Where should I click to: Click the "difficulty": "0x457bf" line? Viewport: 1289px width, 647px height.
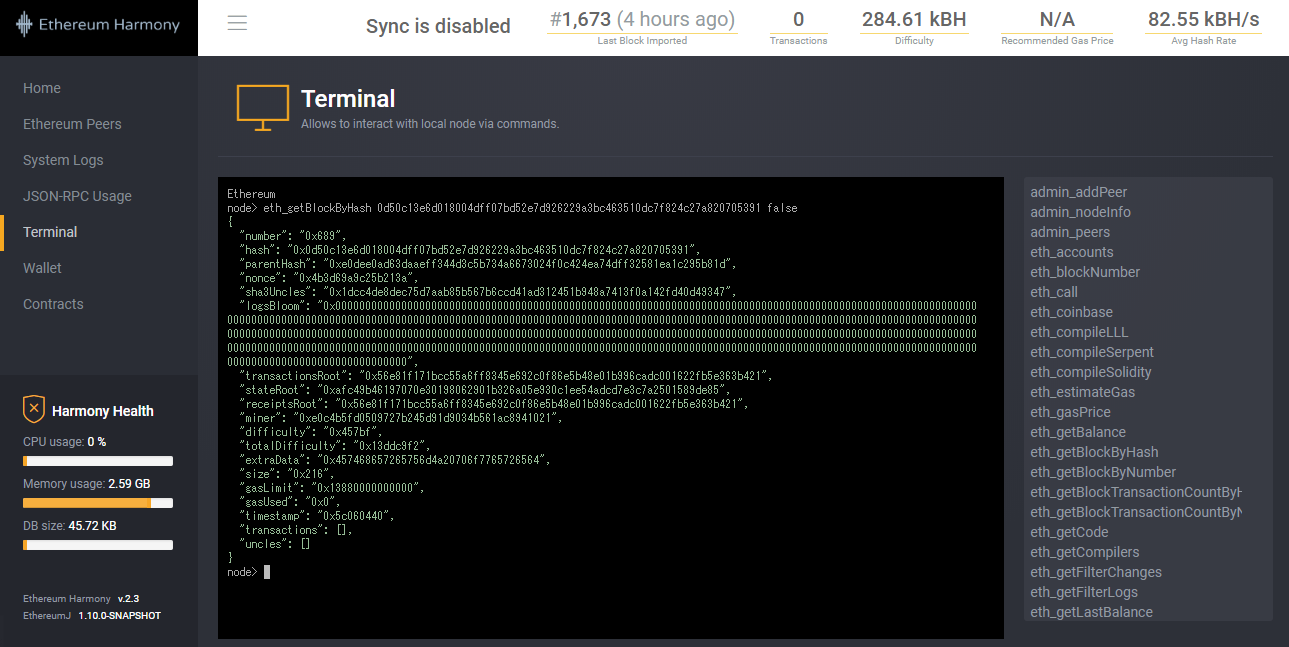[x=311, y=432]
